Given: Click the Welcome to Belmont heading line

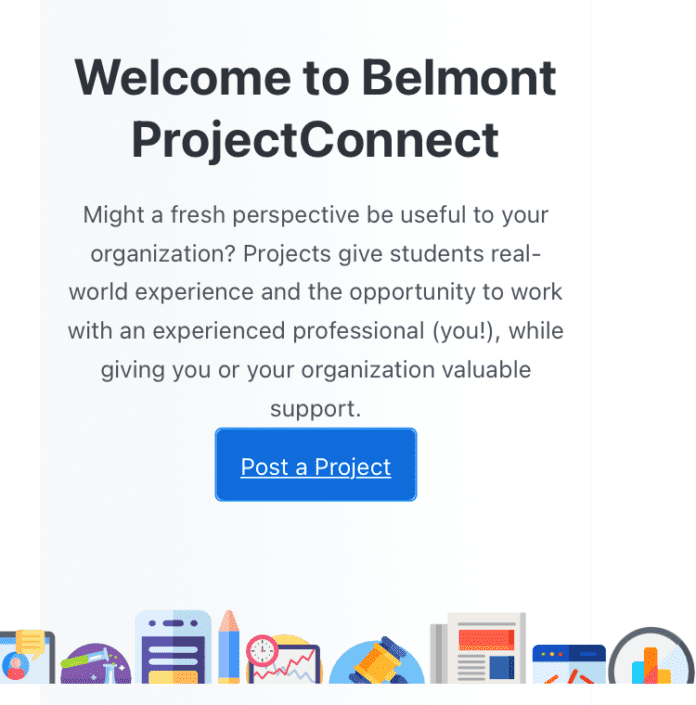Looking at the screenshot, I should coord(316,78).
